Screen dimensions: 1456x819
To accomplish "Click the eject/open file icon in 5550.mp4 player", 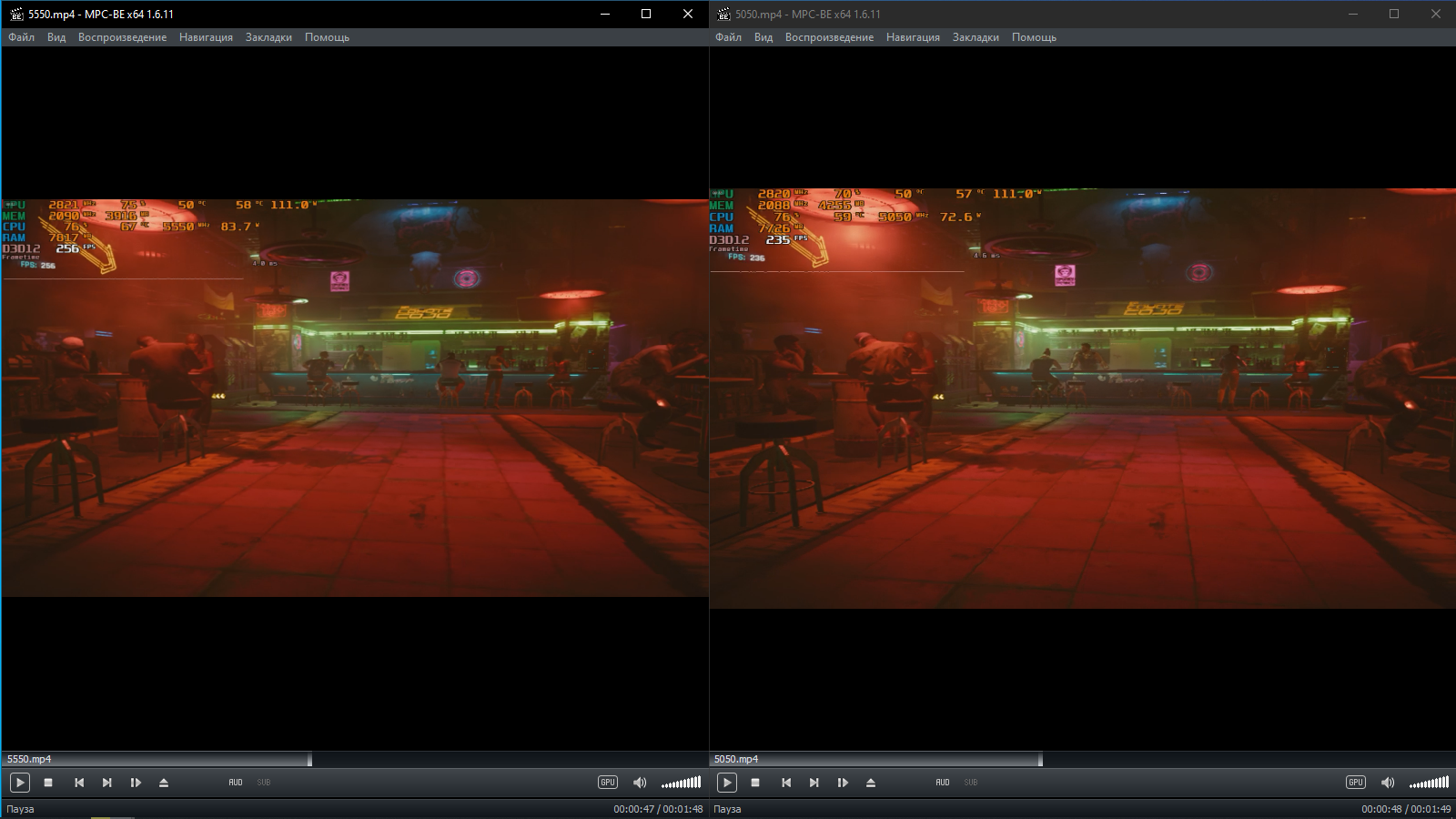I will point(164,783).
